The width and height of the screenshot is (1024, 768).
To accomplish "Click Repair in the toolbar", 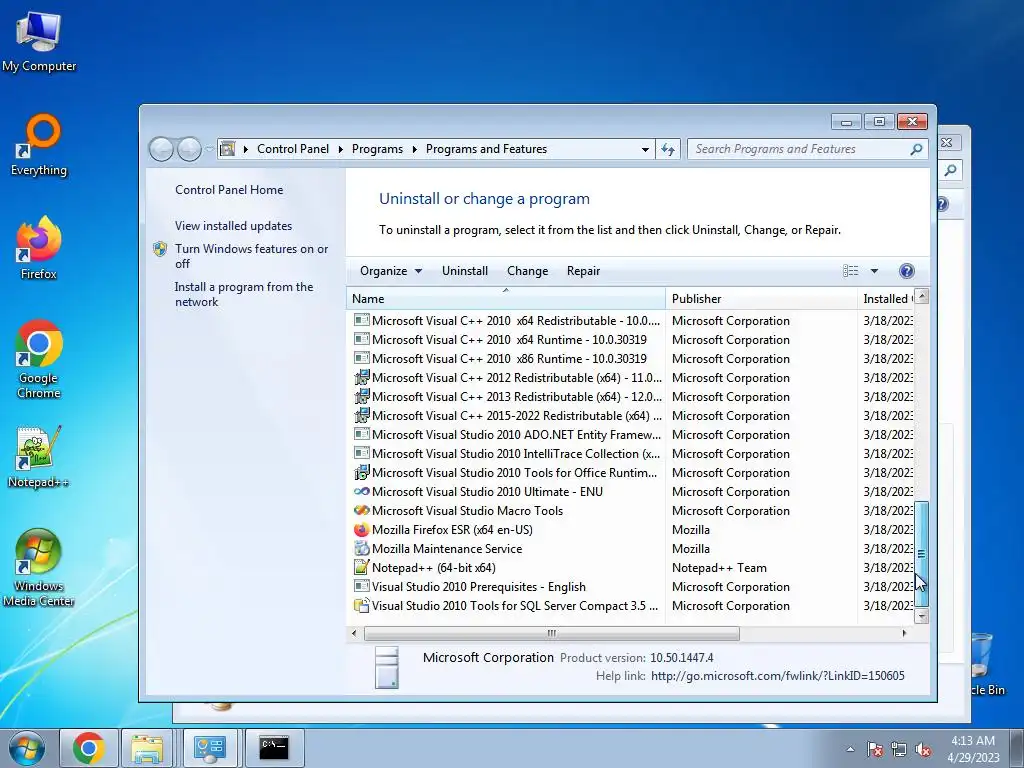I will click(583, 271).
